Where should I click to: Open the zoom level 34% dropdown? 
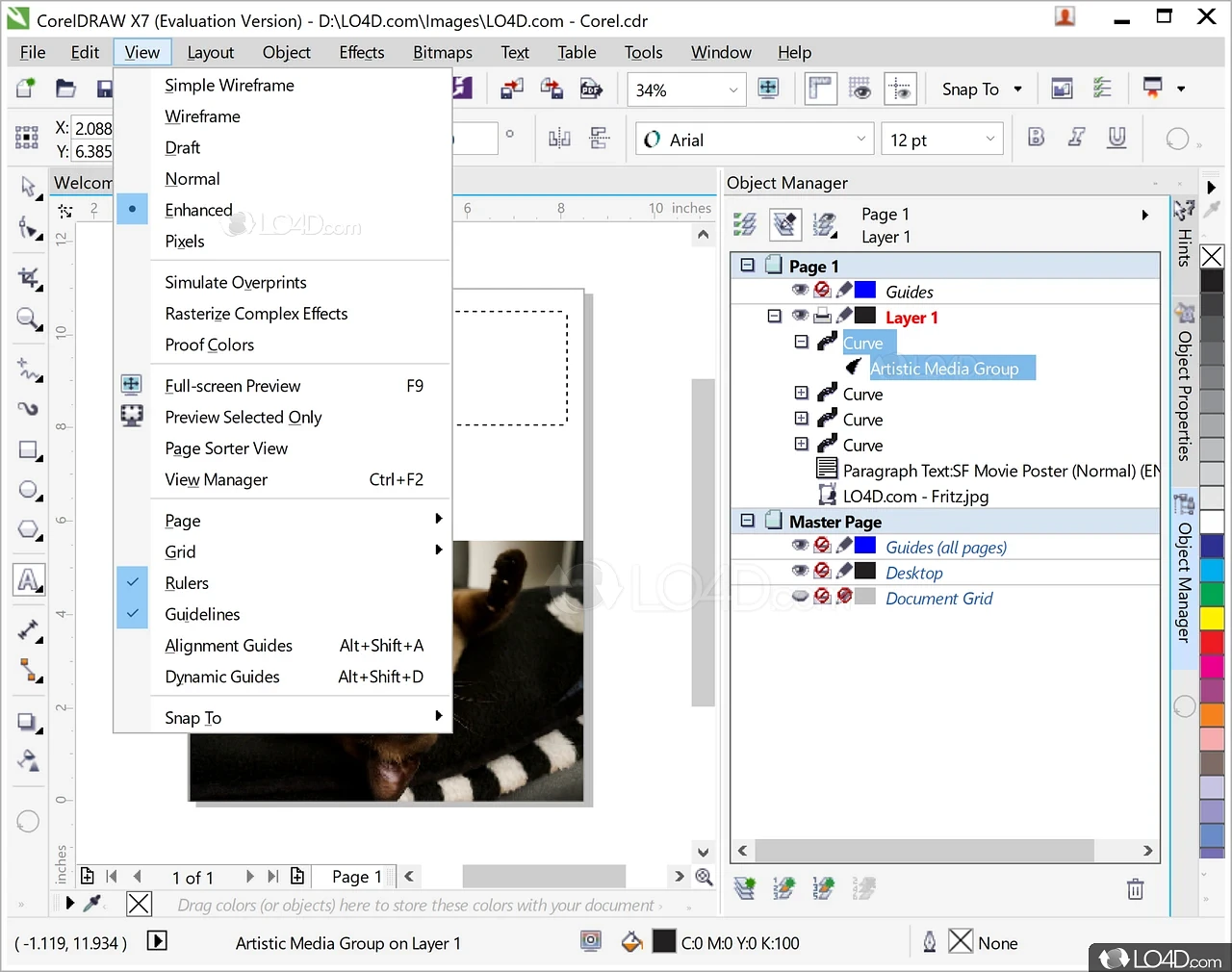(733, 90)
